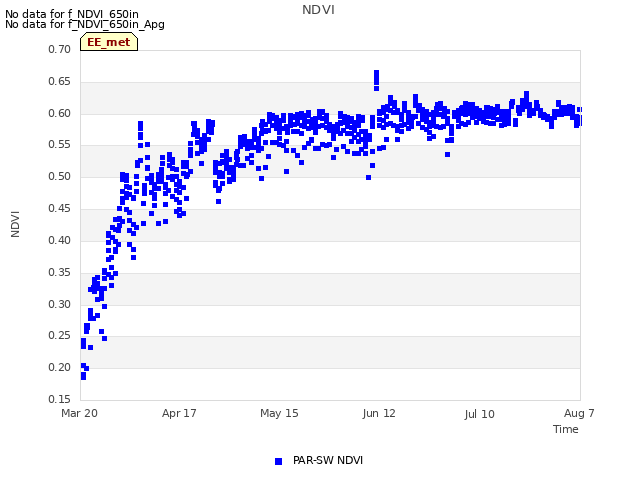
Task: Click the Aug 7 x-axis label
Action: point(579,413)
